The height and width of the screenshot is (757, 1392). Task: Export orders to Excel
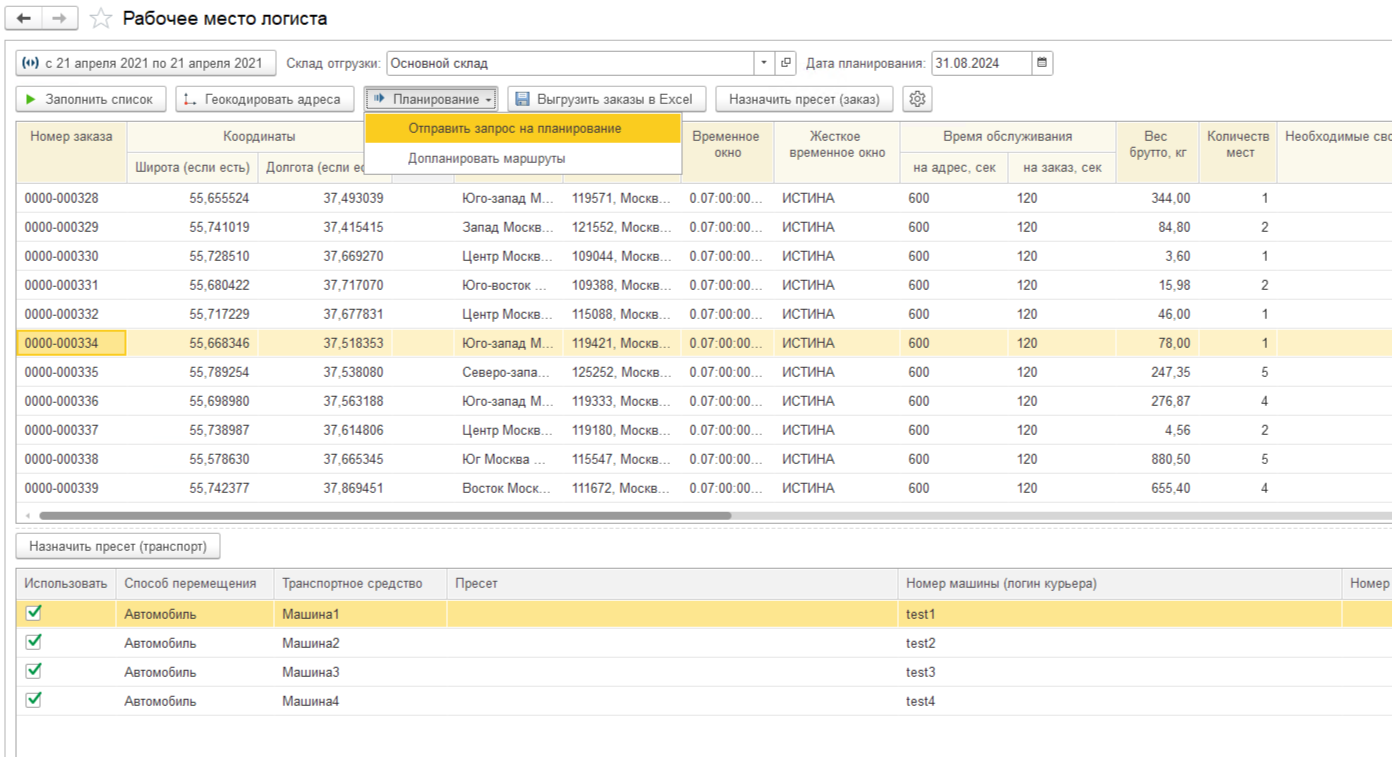click(606, 99)
